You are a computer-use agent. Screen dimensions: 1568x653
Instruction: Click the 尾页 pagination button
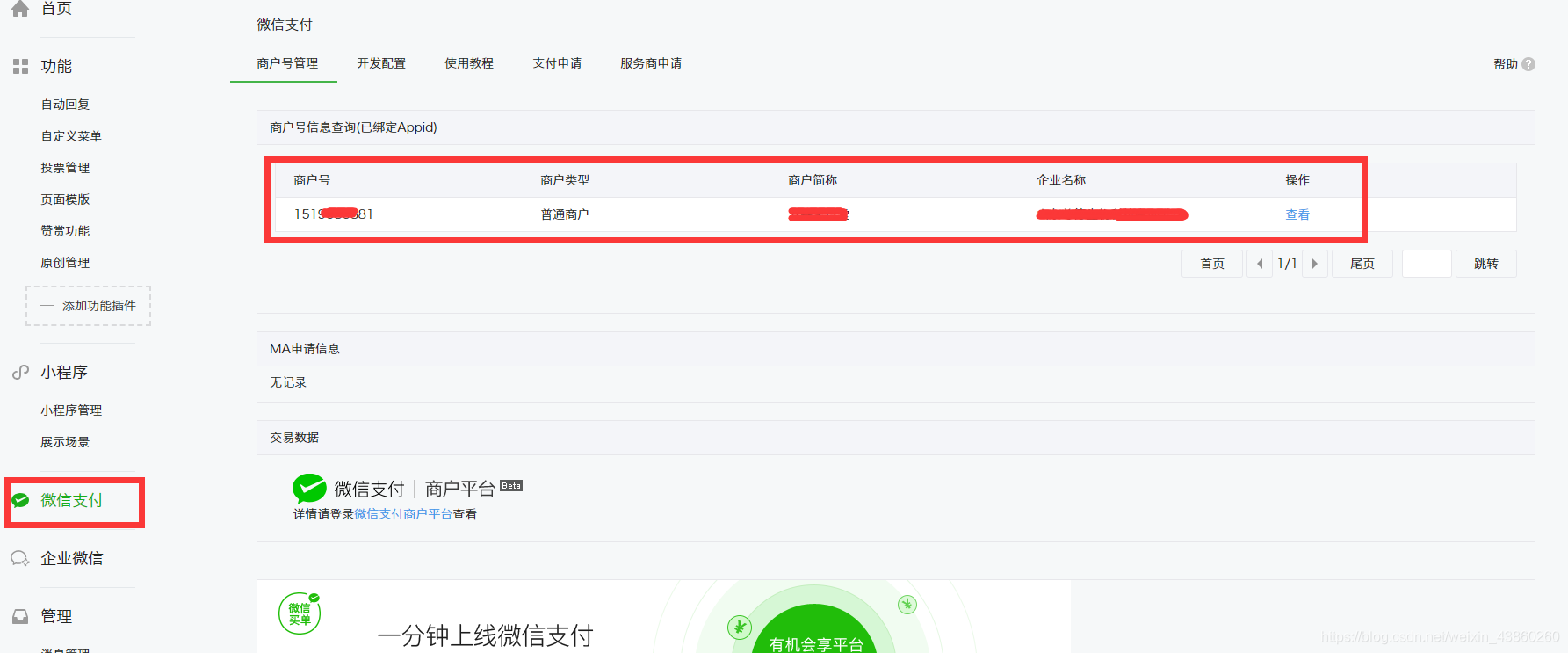click(x=1362, y=264)
